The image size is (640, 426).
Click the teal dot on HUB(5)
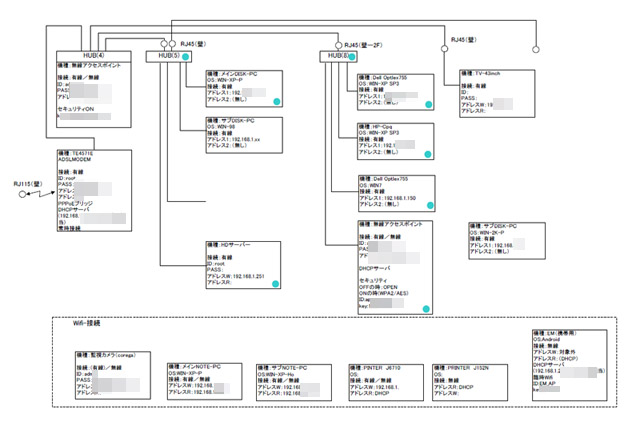tap(185, 57)
